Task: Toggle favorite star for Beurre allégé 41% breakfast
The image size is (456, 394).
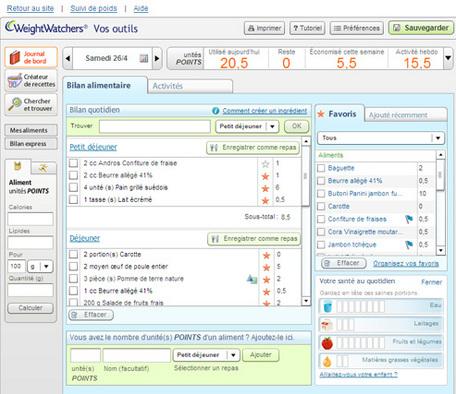Action: [x=265, y=176]
